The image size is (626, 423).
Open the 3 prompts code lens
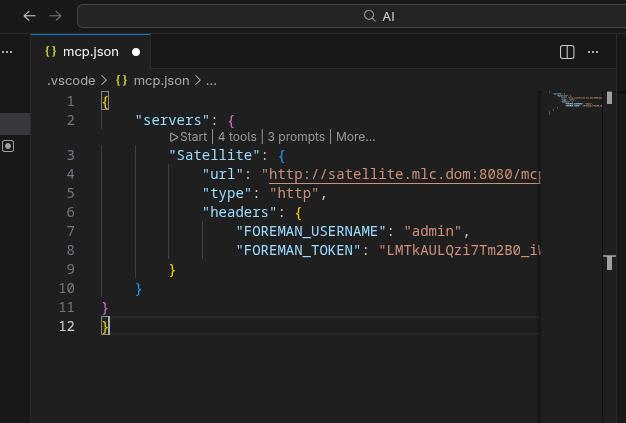point(296,137)
